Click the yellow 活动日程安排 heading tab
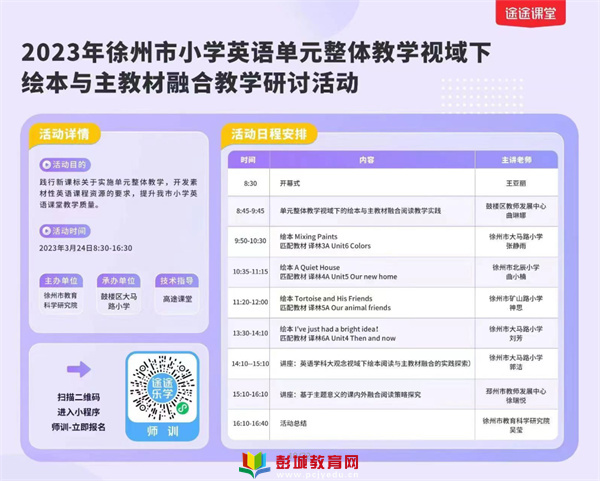 click(269, 134)
